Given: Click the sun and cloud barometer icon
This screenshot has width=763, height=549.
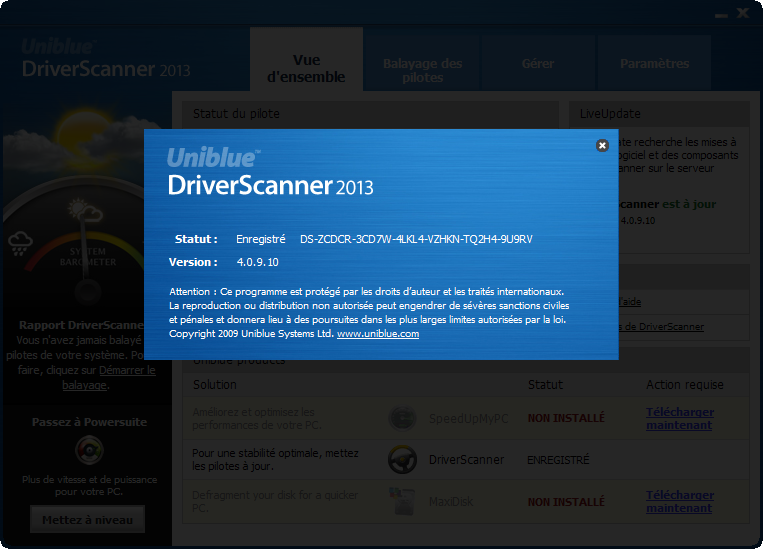Looking at the screenshot, I should 85,210.
